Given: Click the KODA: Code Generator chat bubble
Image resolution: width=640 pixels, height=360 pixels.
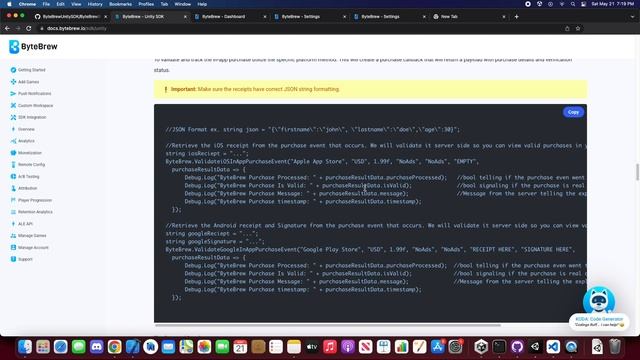Looking at the screenshot, I should 599,322.
